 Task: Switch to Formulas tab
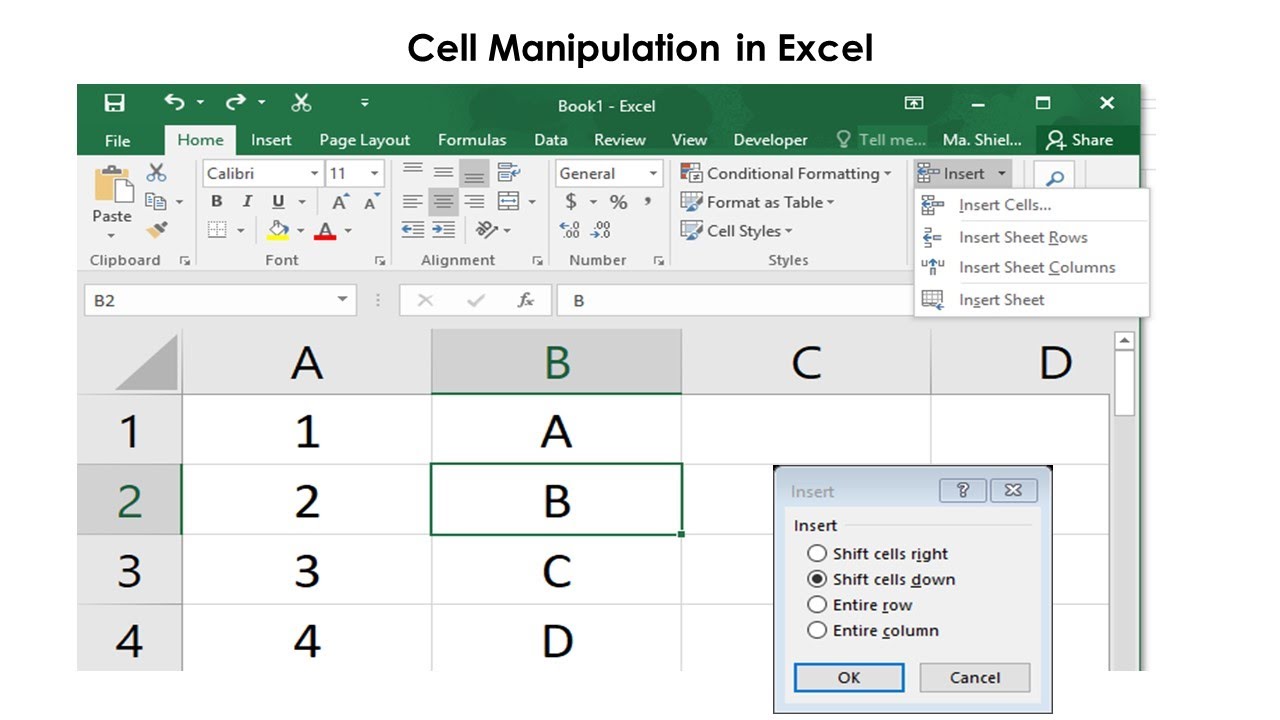point(472,140)
